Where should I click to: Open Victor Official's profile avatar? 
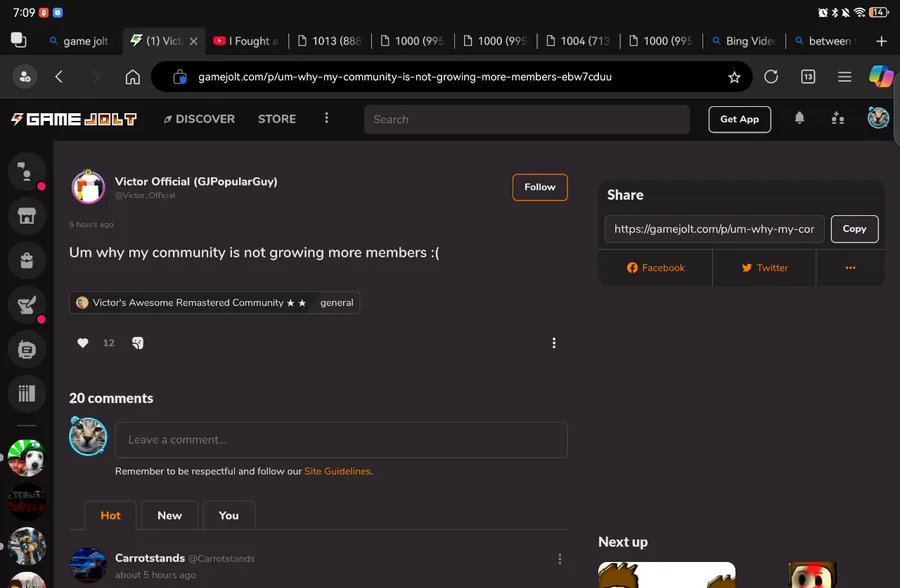[x=88, y=187]
